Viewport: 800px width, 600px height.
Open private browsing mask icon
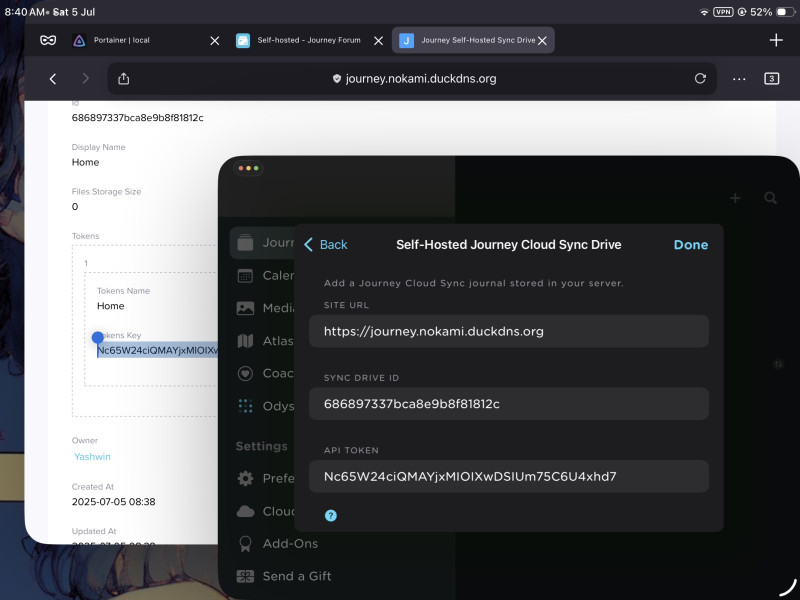click(48, 40)
